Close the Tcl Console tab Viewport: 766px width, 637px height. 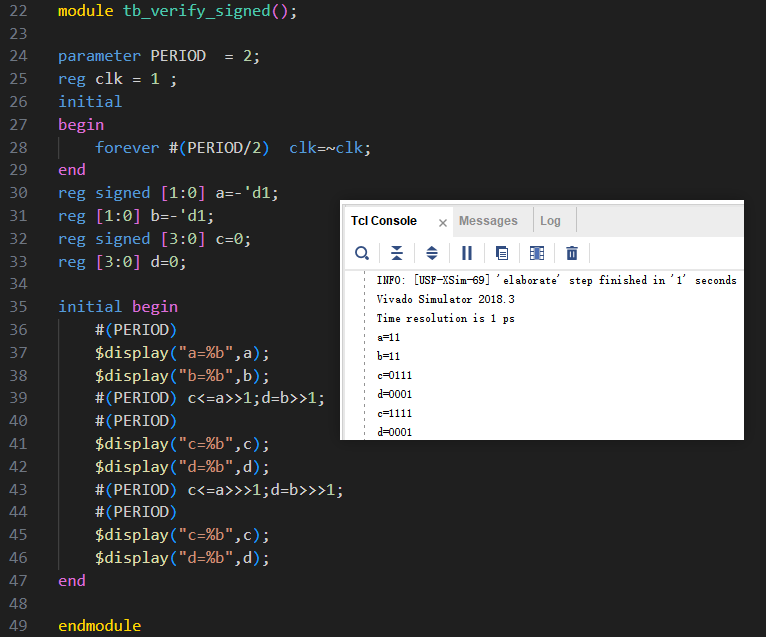click(442, 222)
